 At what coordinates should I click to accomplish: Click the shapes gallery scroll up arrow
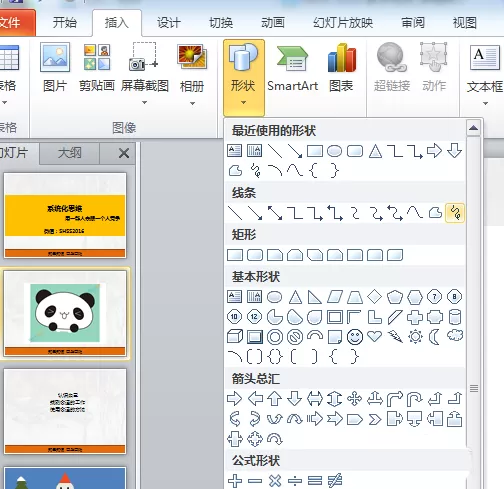pyautogui.click(x=474, y=128)
